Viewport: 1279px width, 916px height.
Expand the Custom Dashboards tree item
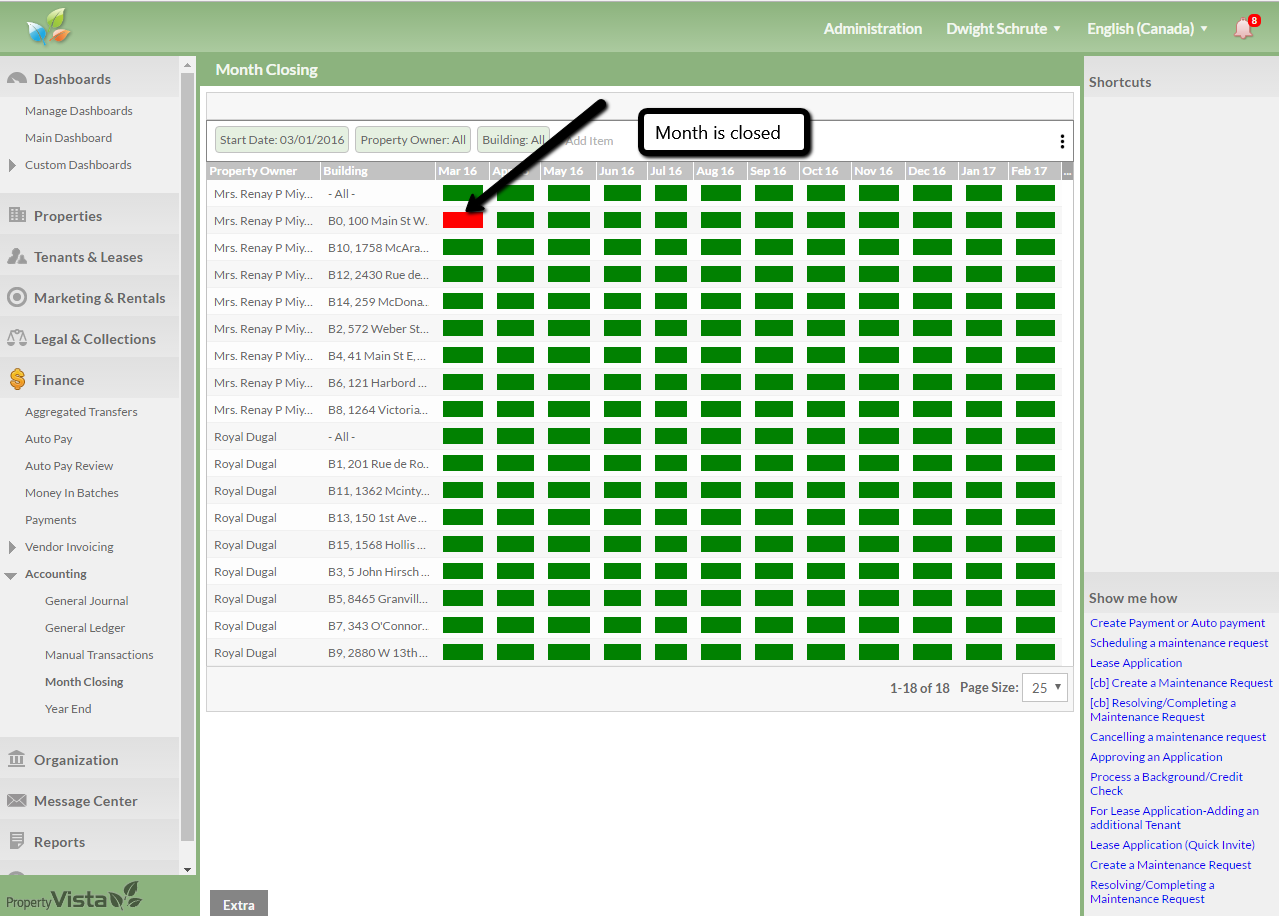click(x=12, y=165)
